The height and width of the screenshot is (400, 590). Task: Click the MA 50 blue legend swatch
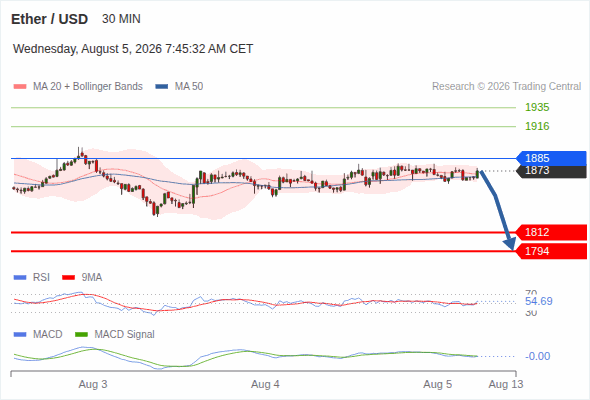tap(161, 87)
